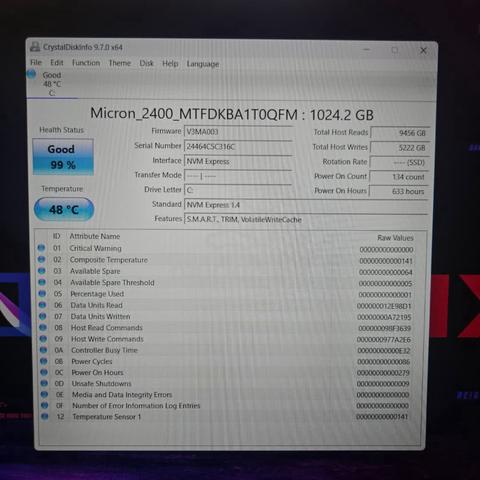Click status dot for Critical Warning row
Image resolution: width=480 pixels, height=480 pixels.
41,248
